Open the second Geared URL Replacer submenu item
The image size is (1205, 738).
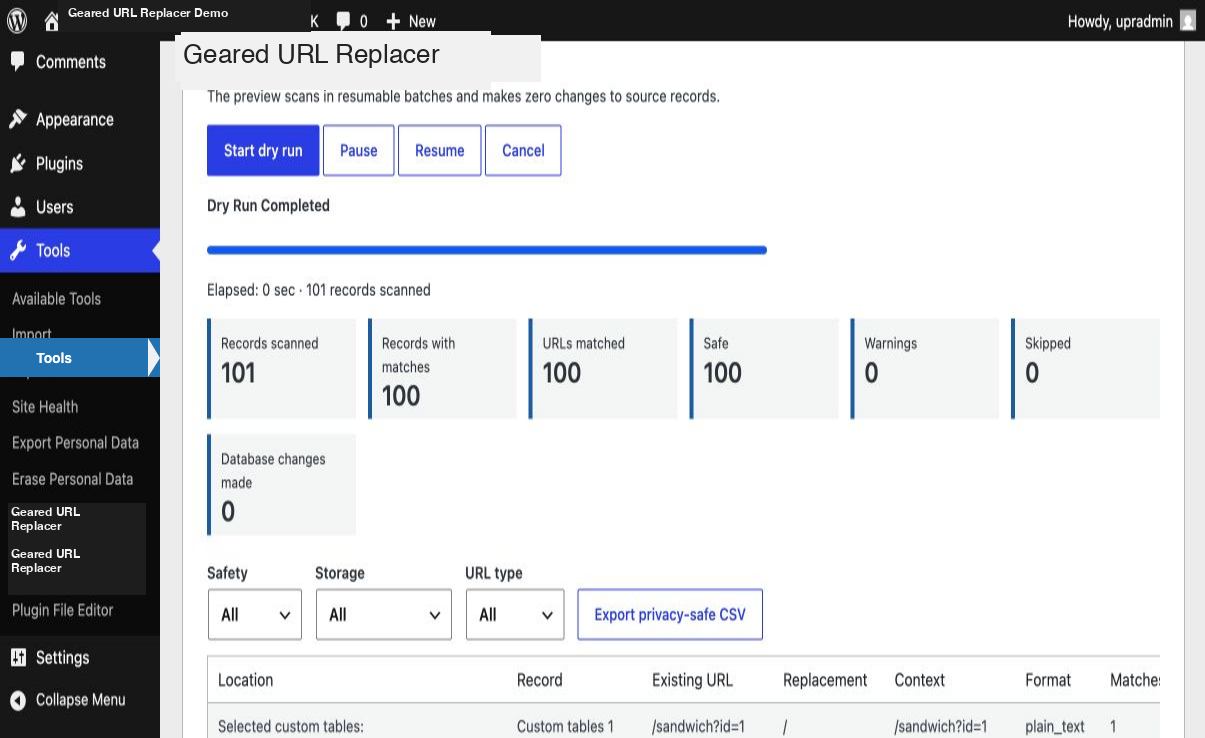click(45, 561)
